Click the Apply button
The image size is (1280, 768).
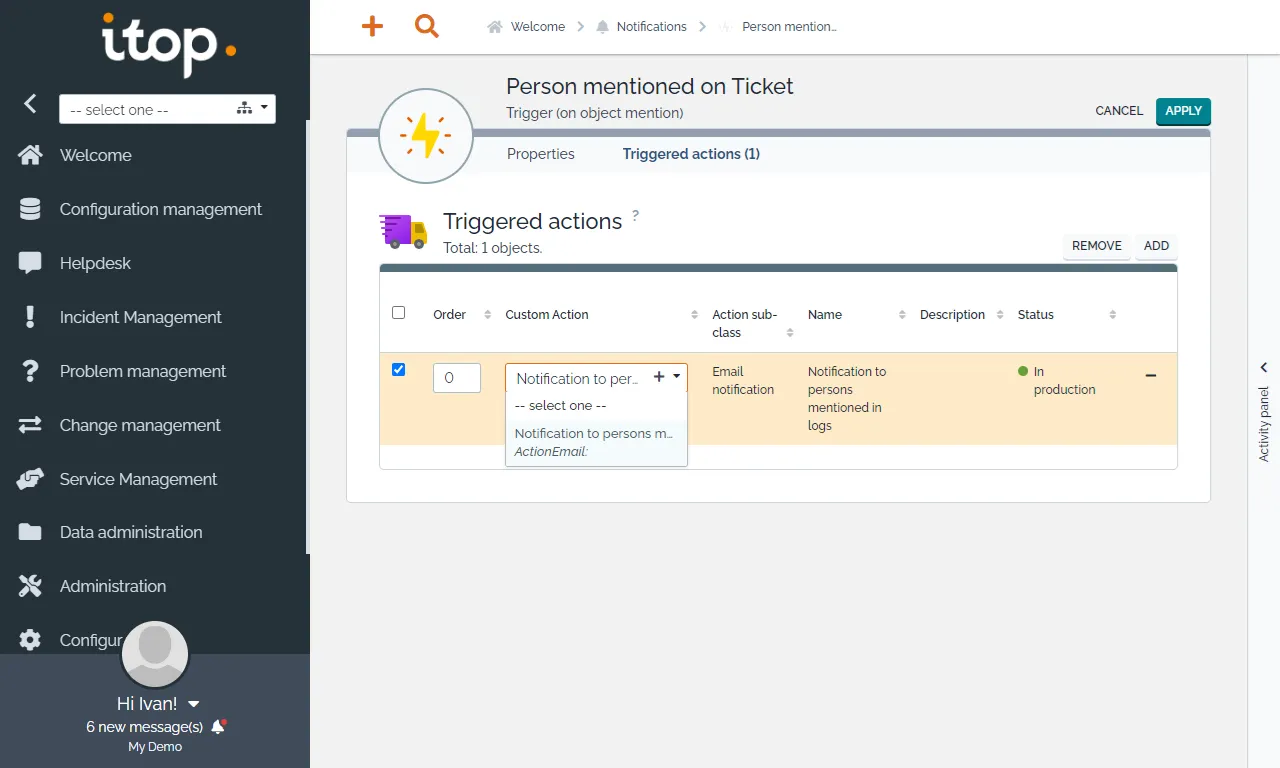(x=1183, y=111)
